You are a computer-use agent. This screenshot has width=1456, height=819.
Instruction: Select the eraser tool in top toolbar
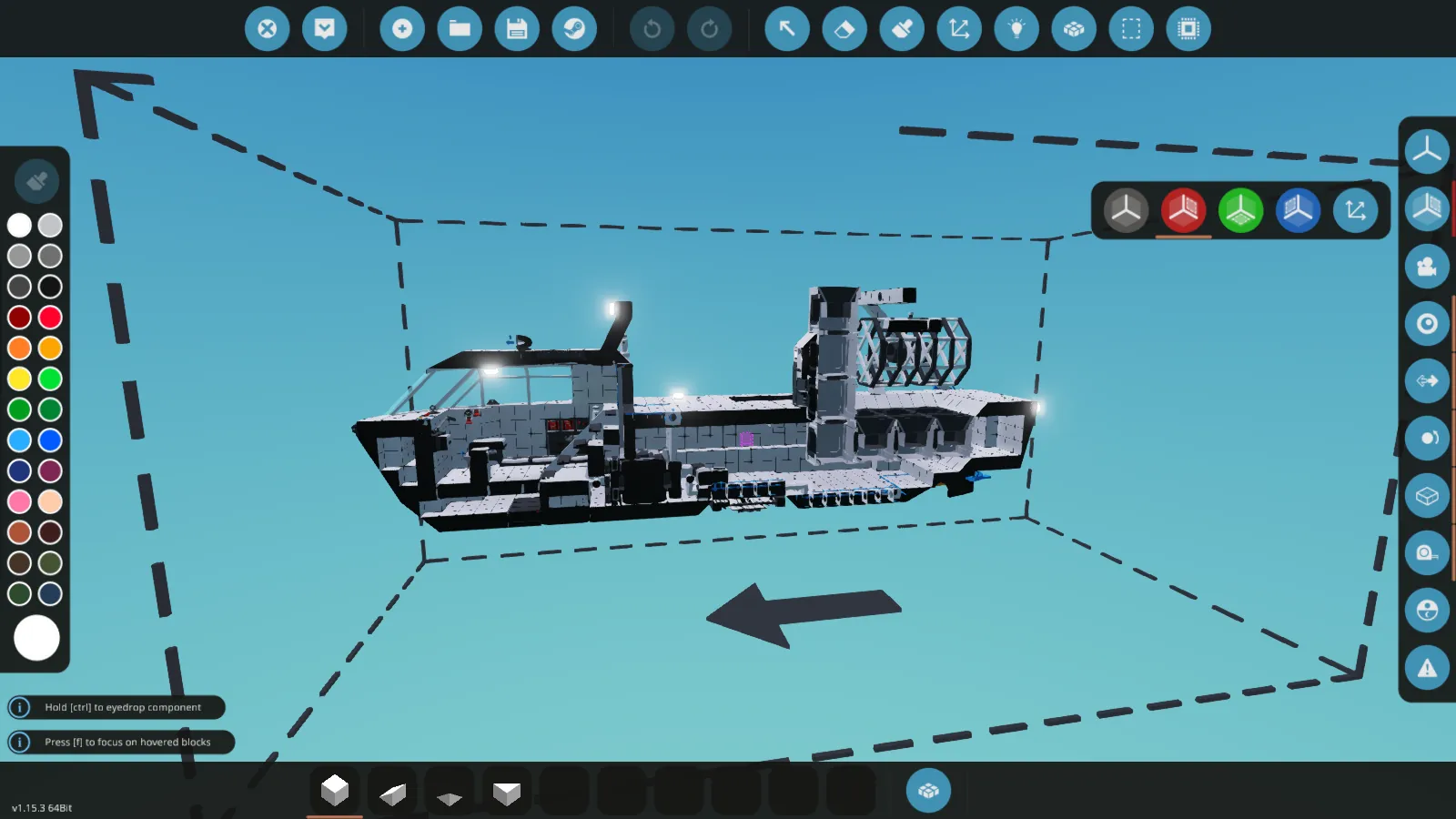[844, 29]
